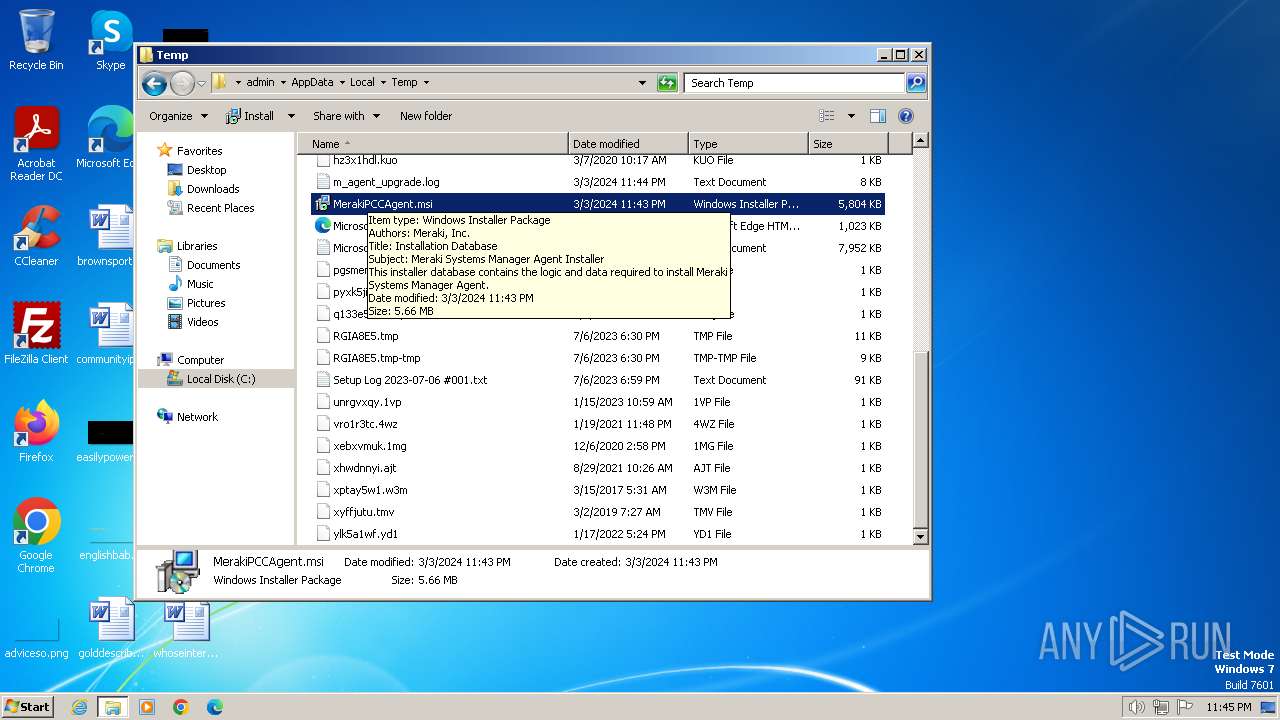Select Videos library
1280x720 pixels.
pyautogui.click(x=202, y=322)
